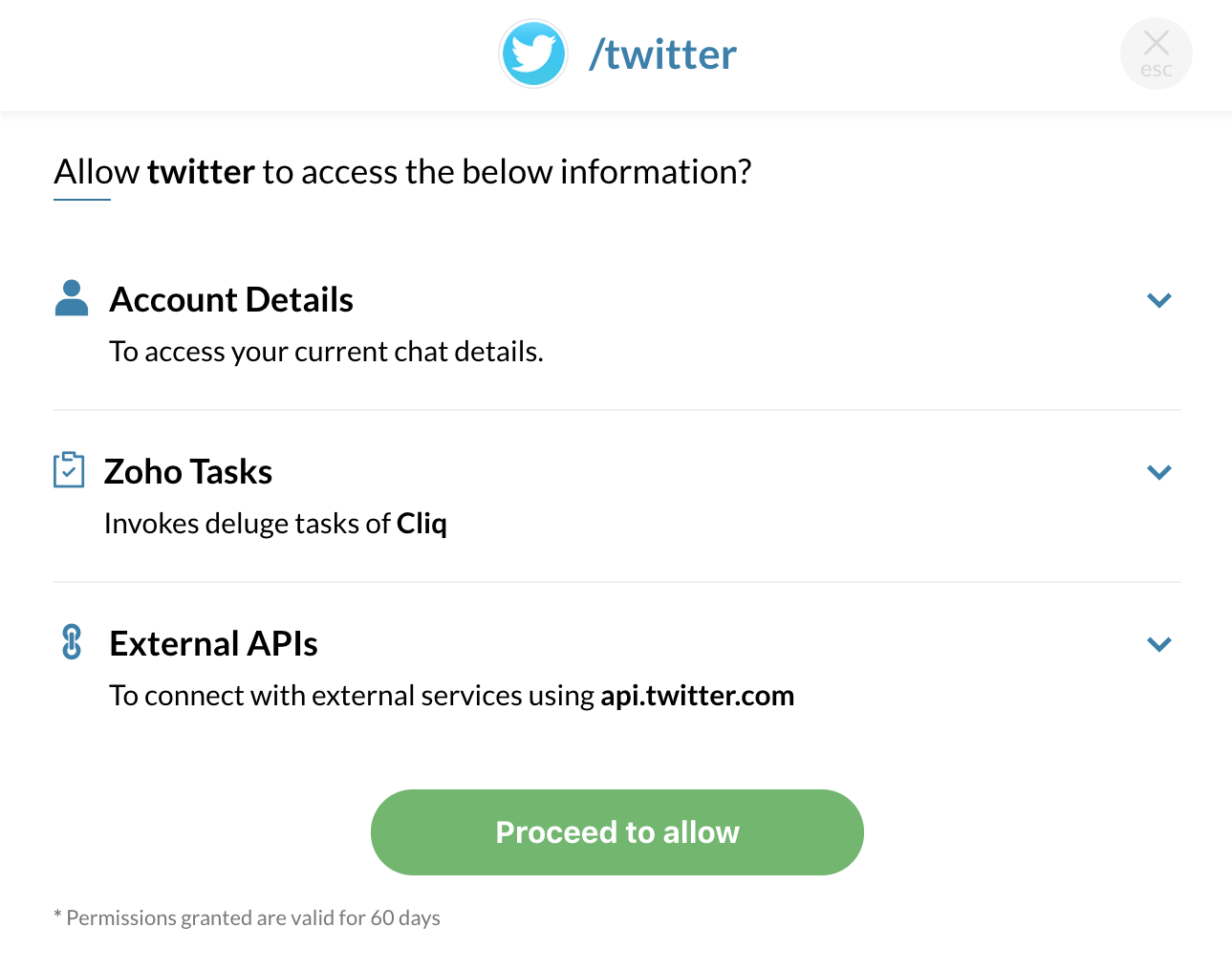Click the External APIs chain-link icon

72,642
